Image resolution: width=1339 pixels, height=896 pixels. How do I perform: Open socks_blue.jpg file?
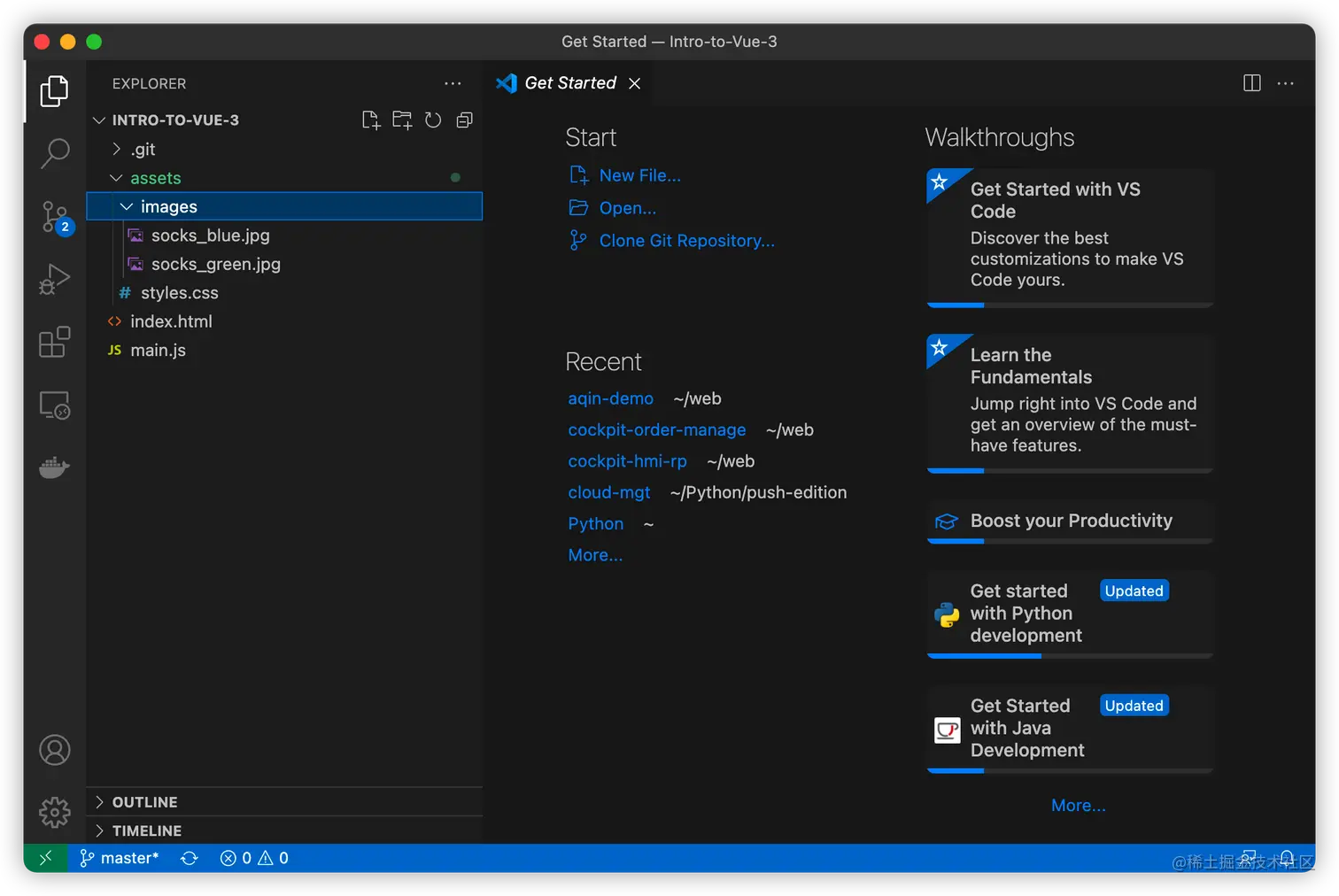pyautogui.click(x=284, y=236)
